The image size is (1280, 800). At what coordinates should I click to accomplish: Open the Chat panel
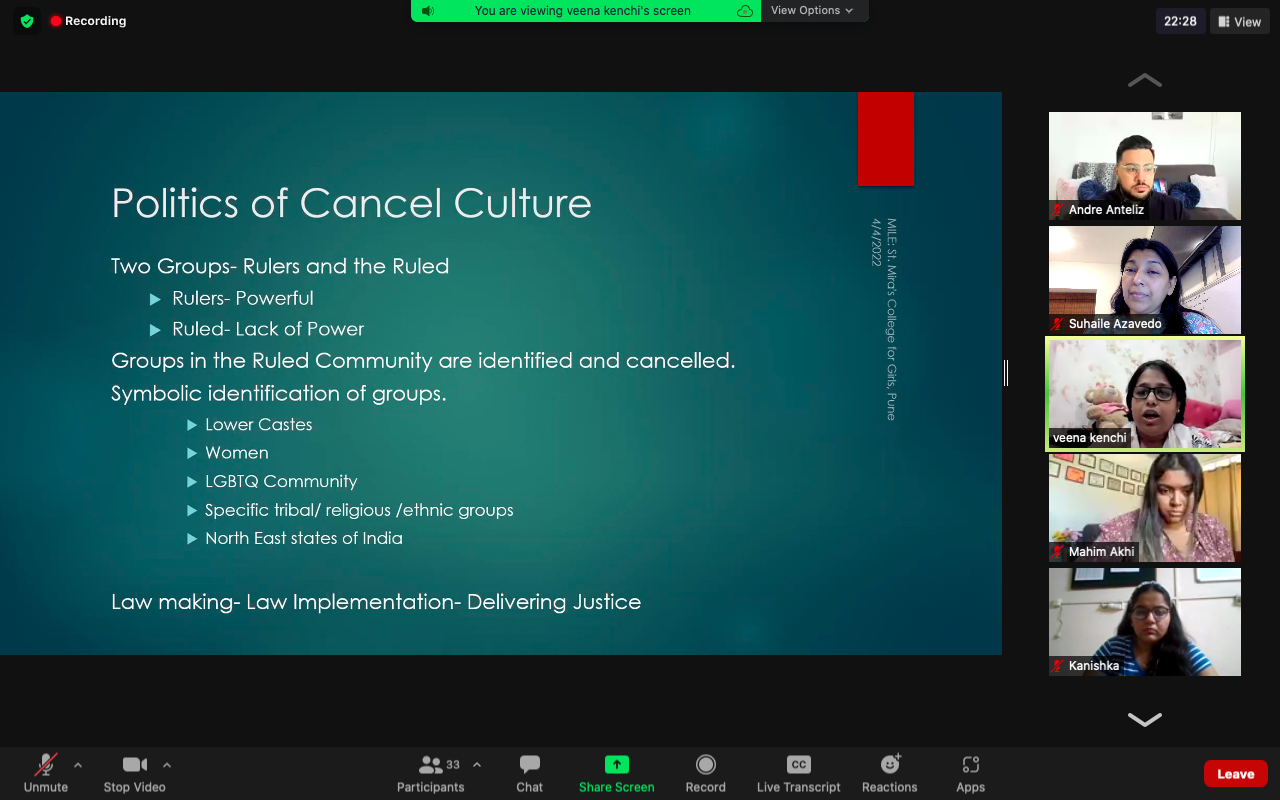tap(529, 773)
